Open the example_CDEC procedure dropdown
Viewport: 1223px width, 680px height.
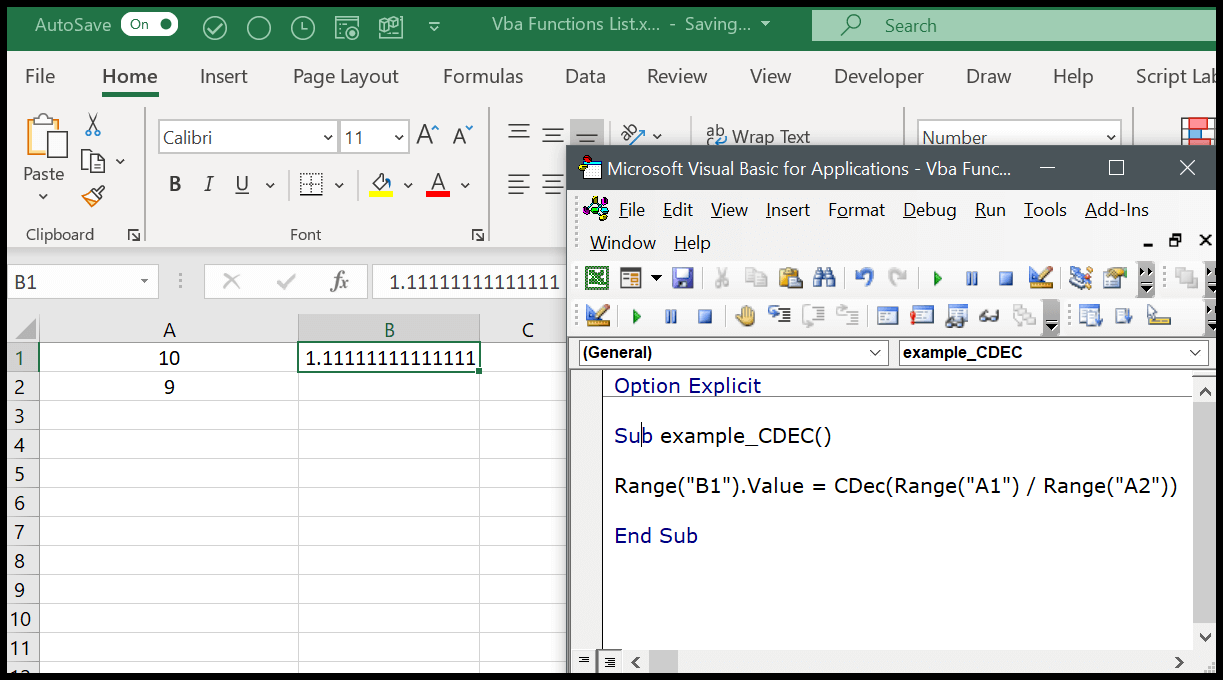[x=1197, y=352]
